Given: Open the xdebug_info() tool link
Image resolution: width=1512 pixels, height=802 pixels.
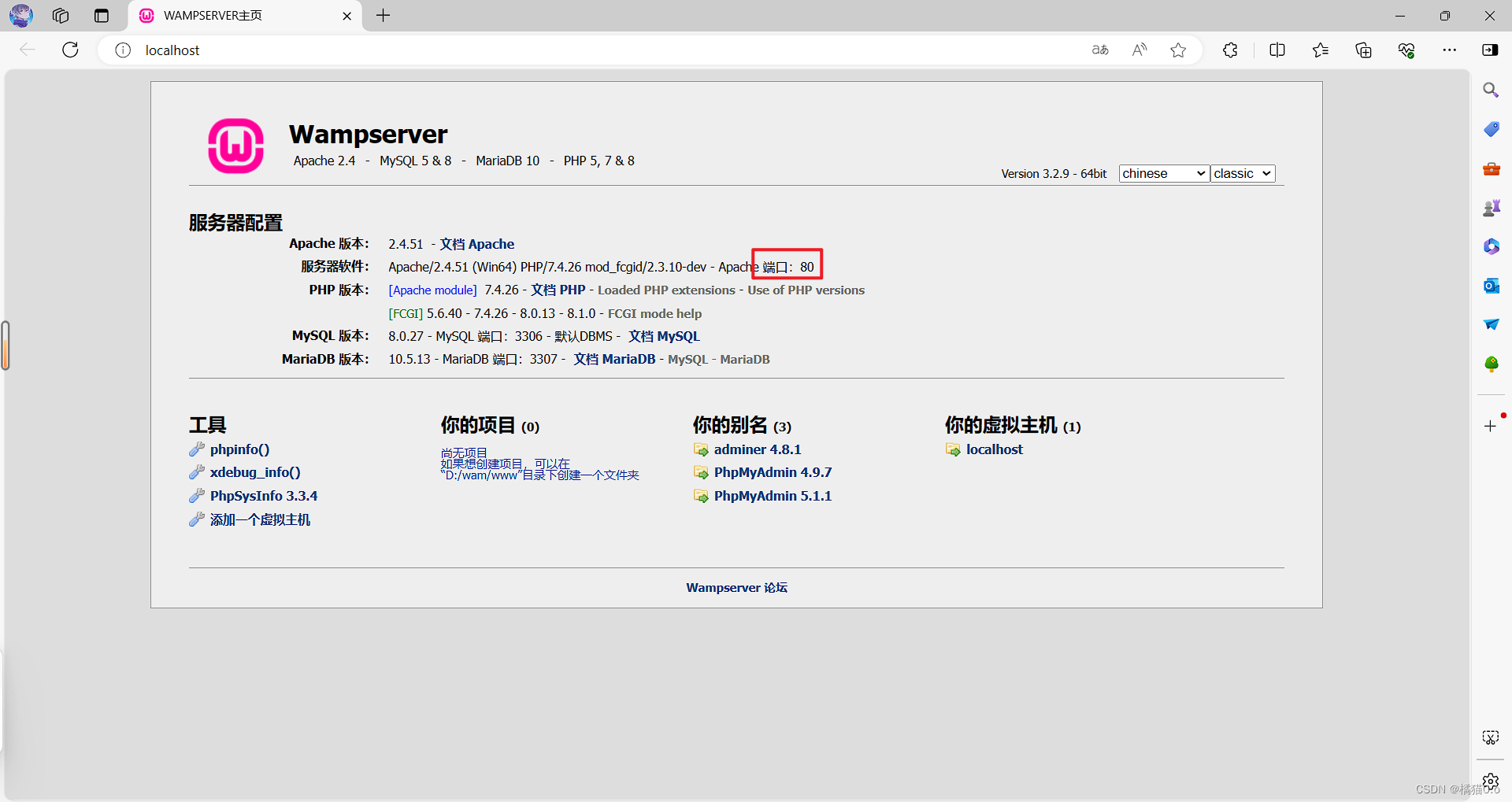Looking at the screenshot, I should [x=255, y=472].
